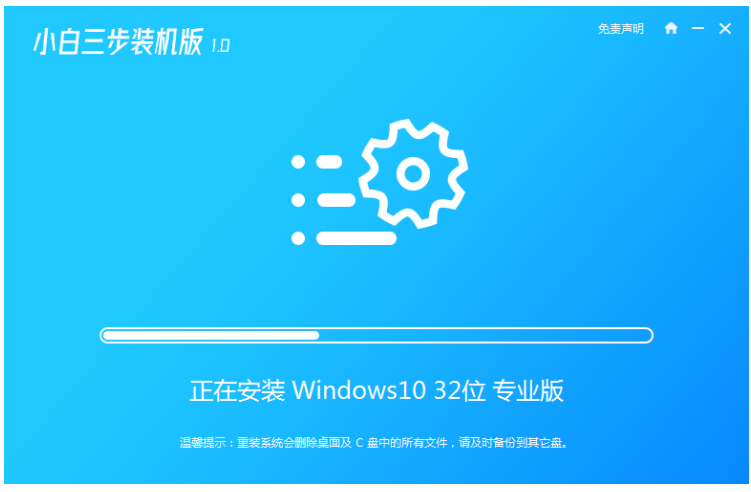Click the center hole of the gear
This screenshot has height=492, width=751.
413,173
